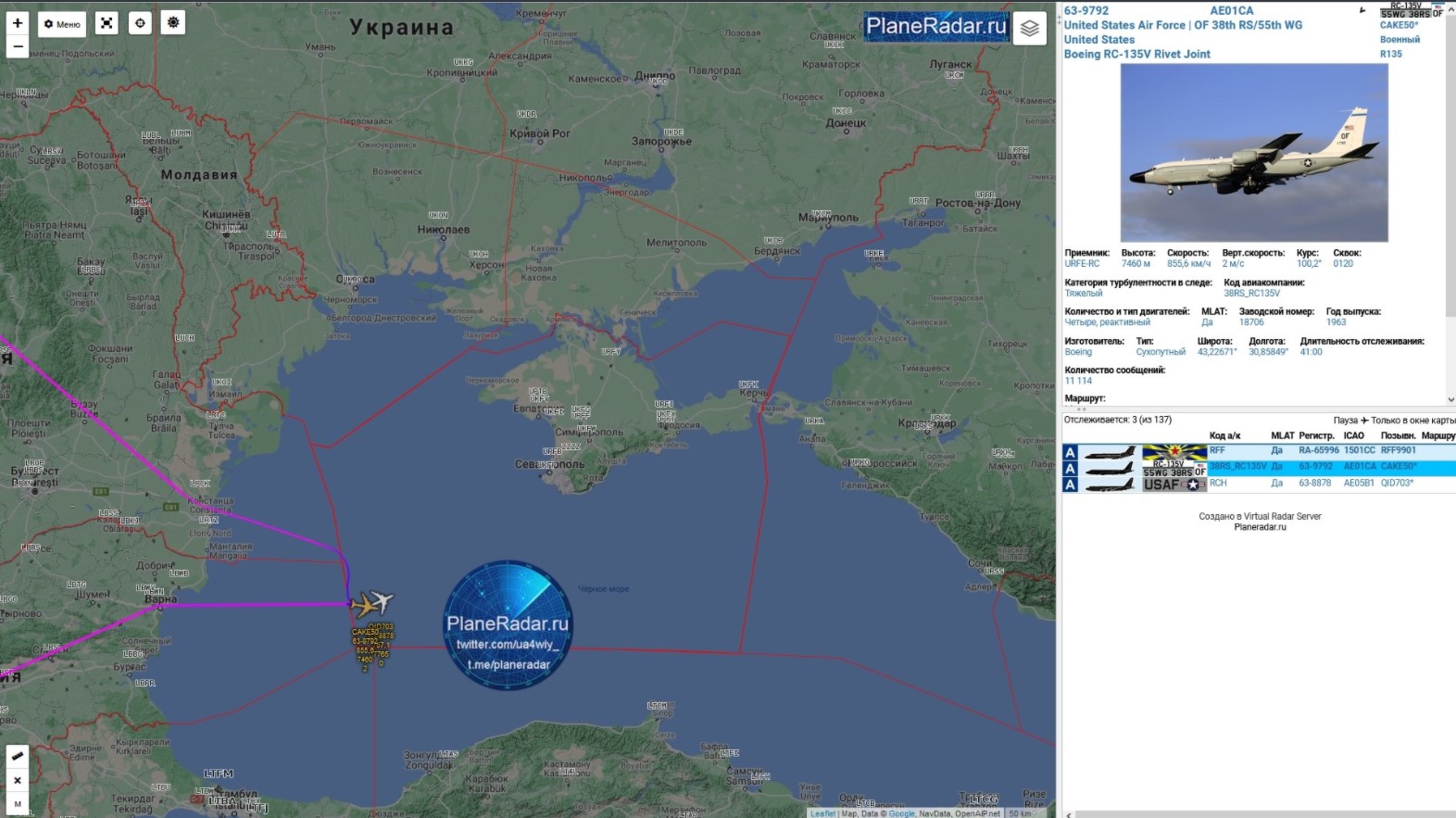The image size is (1456, 818).
Task: Click ICAO code AE01CA in detail header
Action: point(1232,11)
